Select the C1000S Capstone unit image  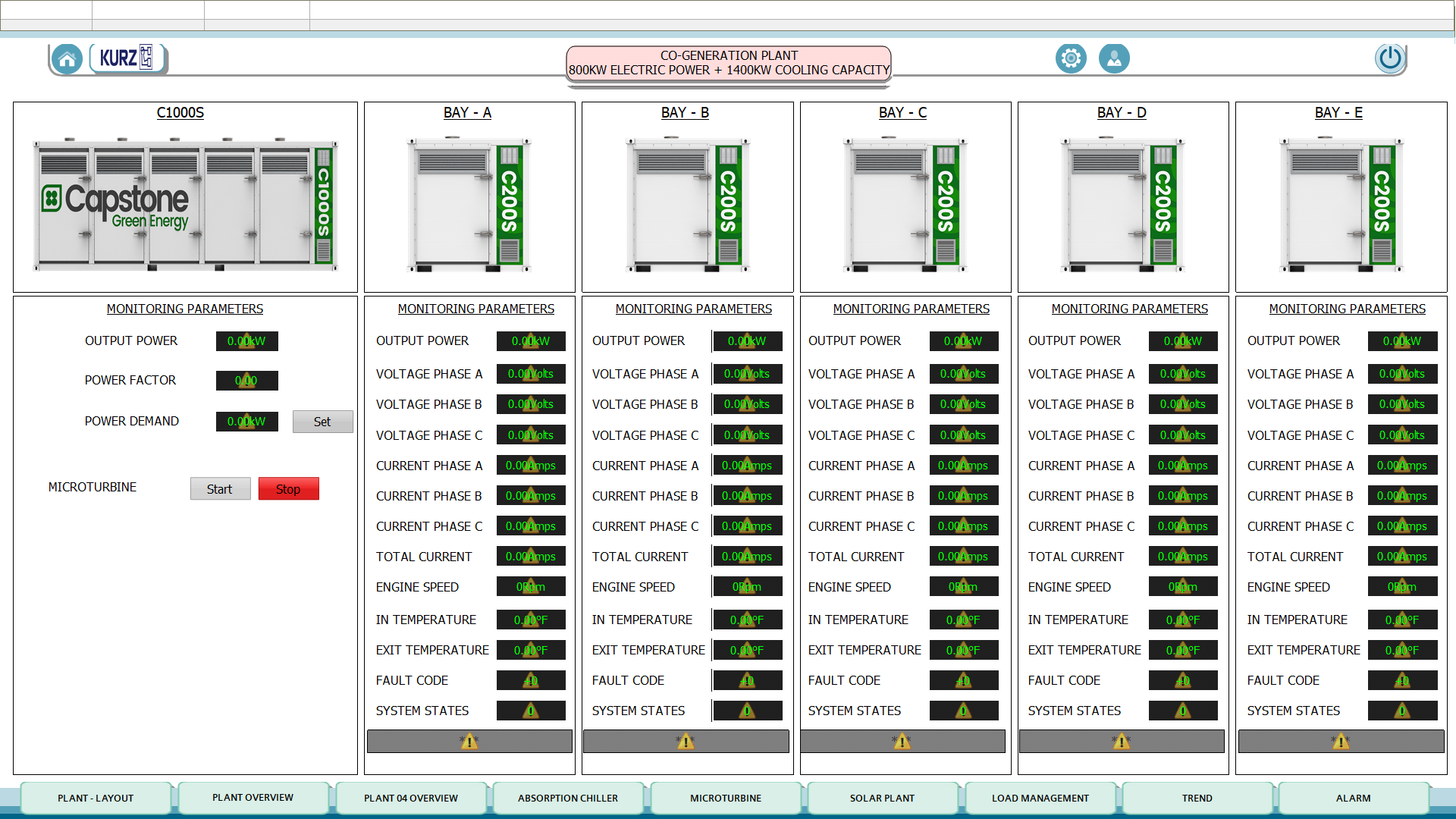click(x=185, y=205)
